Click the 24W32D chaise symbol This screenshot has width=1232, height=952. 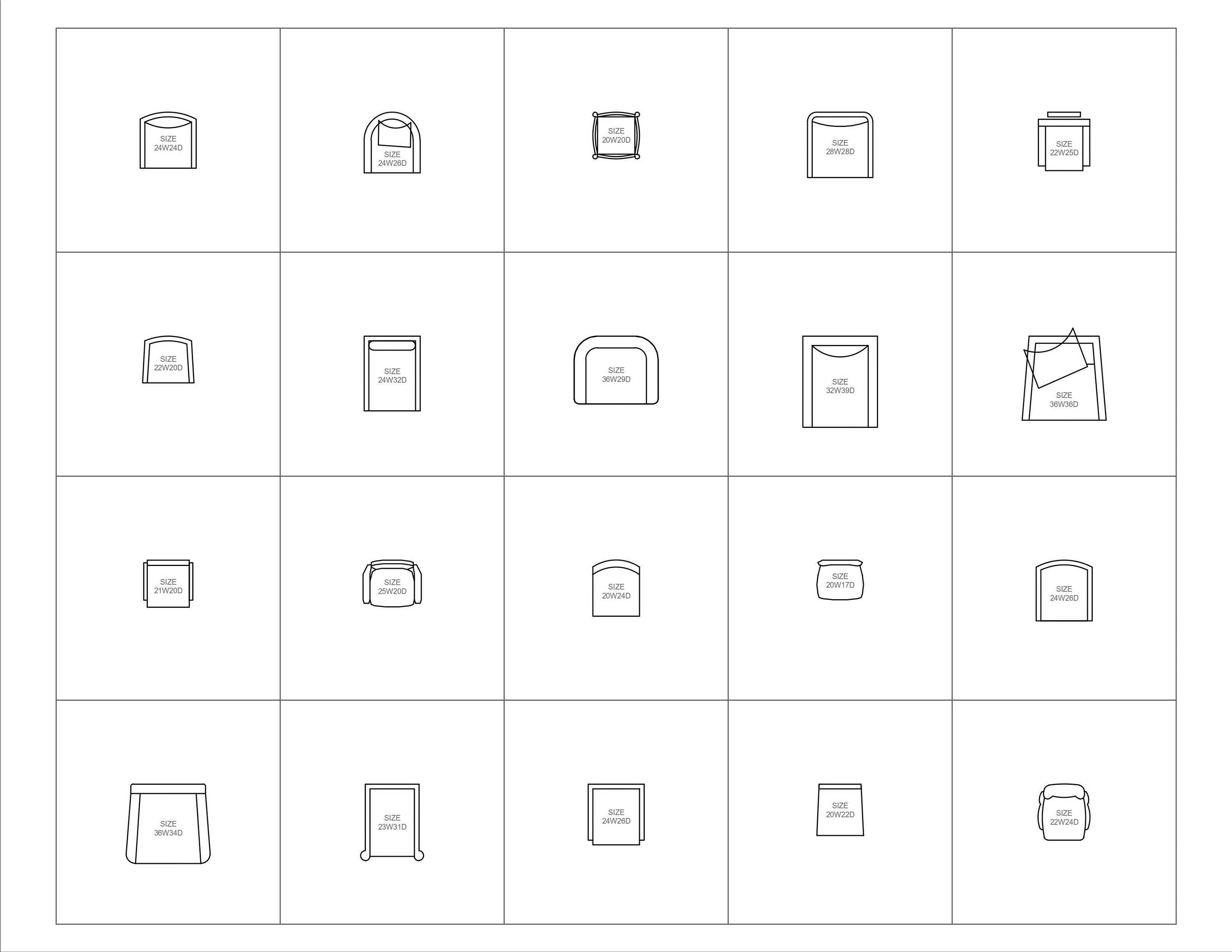pos(392,373)
